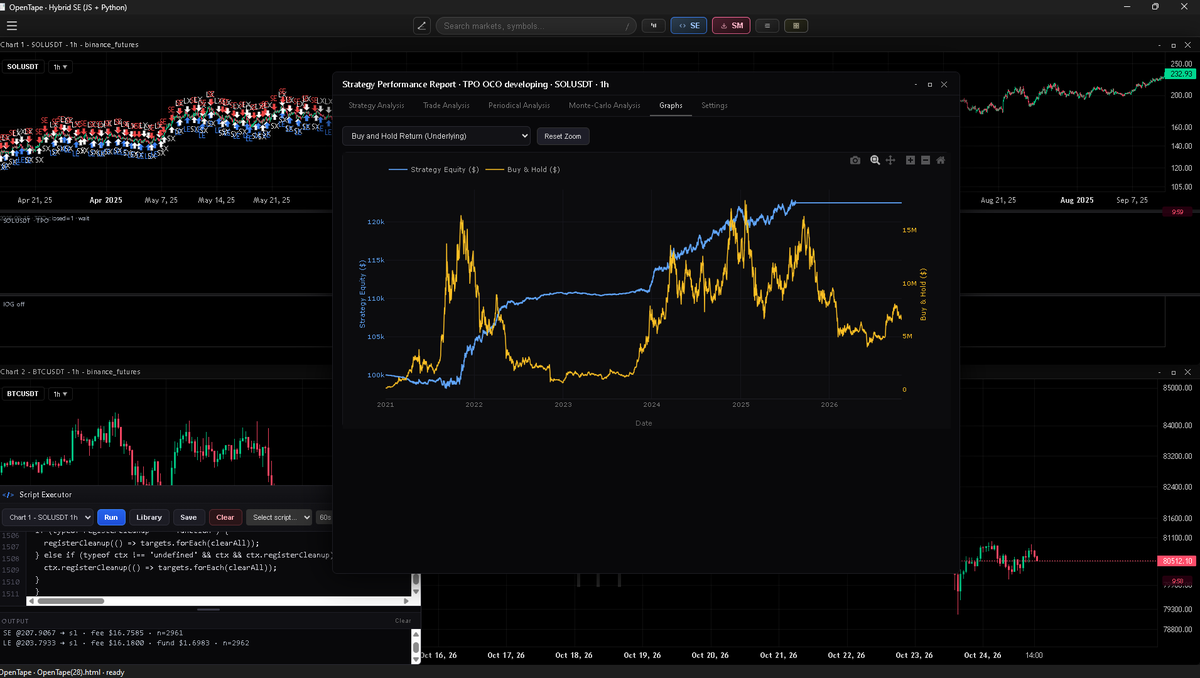1200x678 pixels.
Task: Open the graph type dropdown Buy and Hold Return
Action: click(x=436, y=135)
